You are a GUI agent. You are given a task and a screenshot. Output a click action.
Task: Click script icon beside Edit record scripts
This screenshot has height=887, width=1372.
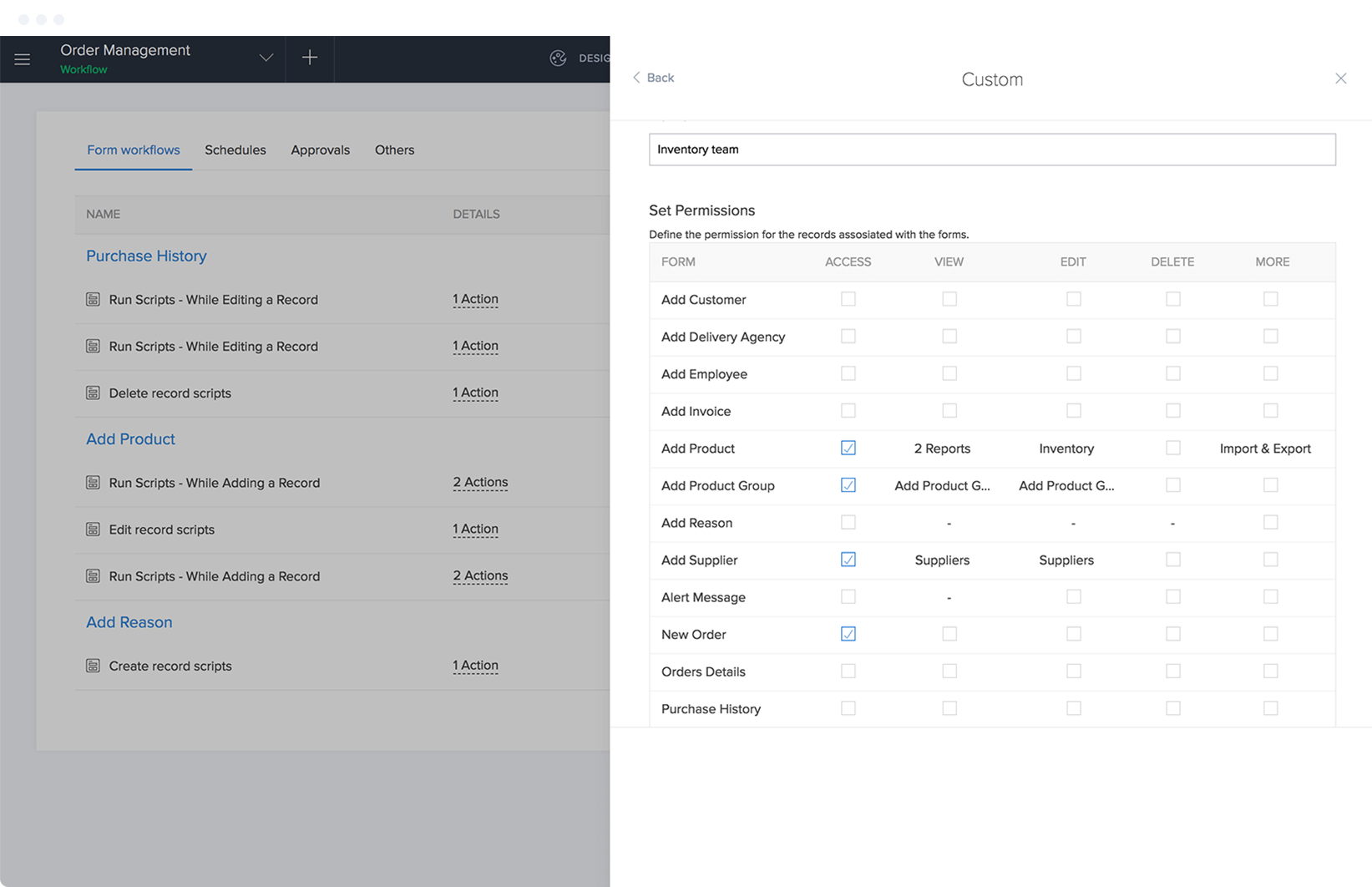point(93,530)
